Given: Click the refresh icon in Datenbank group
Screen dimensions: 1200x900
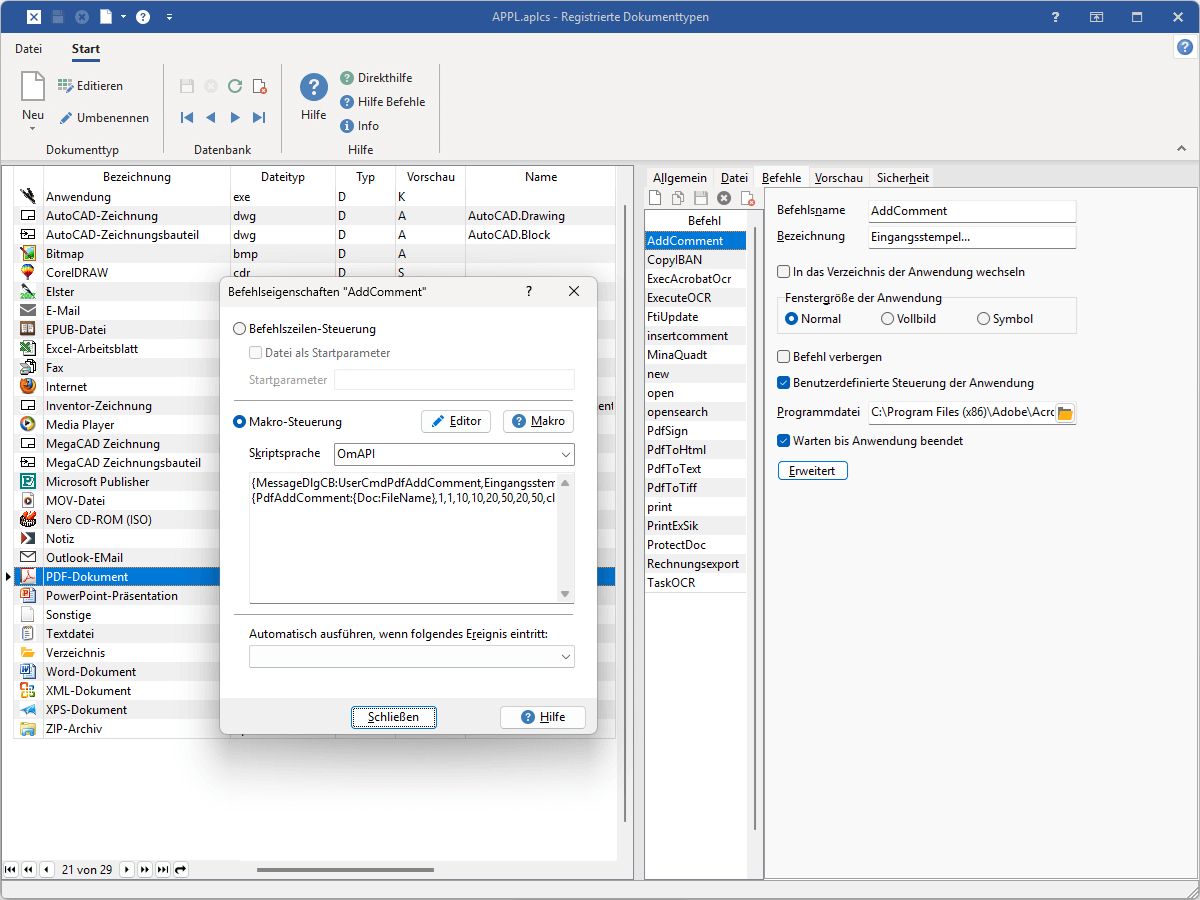Looking at the screenshot, I should [x=235, y=86].
